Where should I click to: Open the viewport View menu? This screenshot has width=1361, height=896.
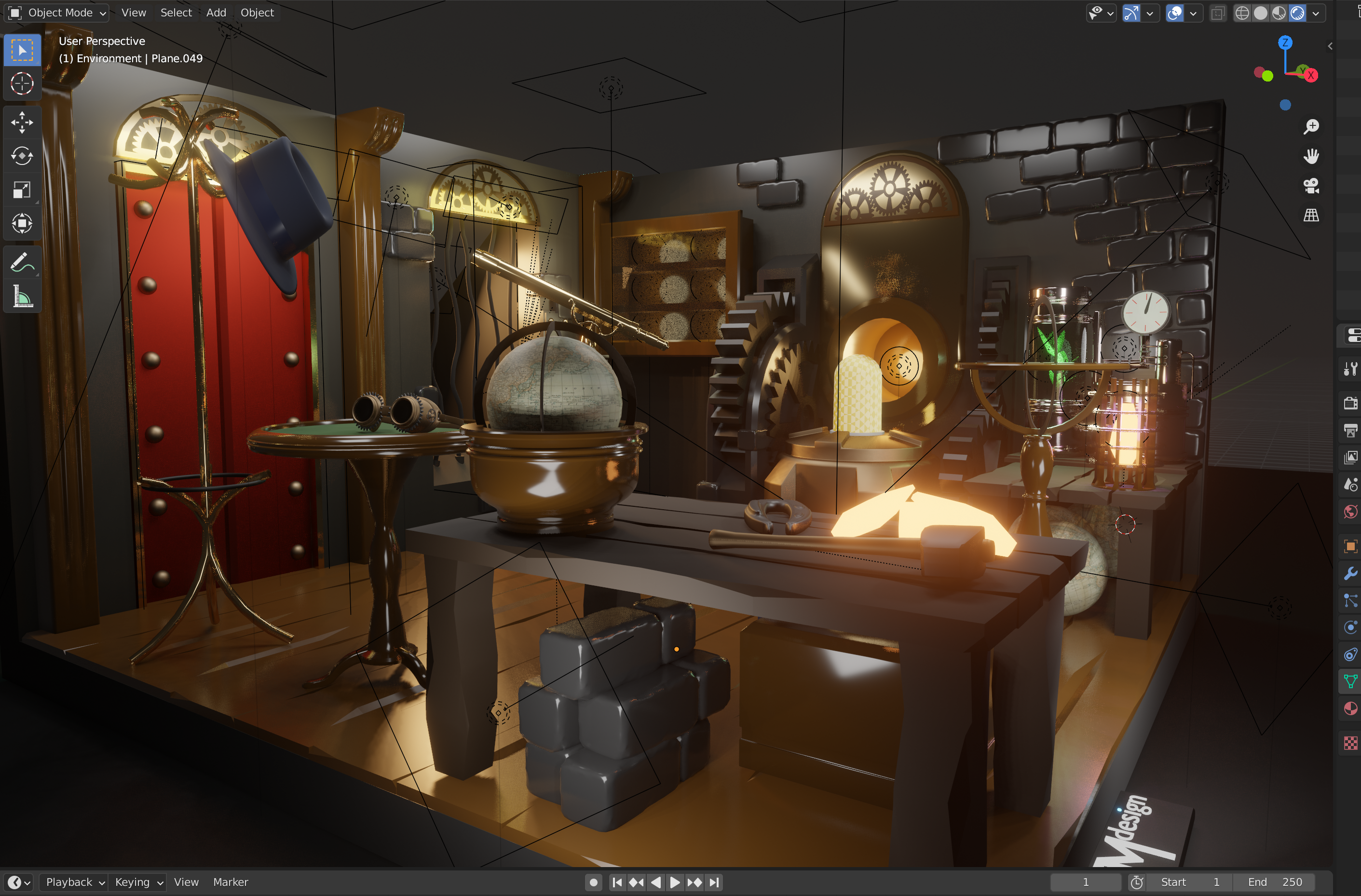pyautogui.click(x=134, y=13)
